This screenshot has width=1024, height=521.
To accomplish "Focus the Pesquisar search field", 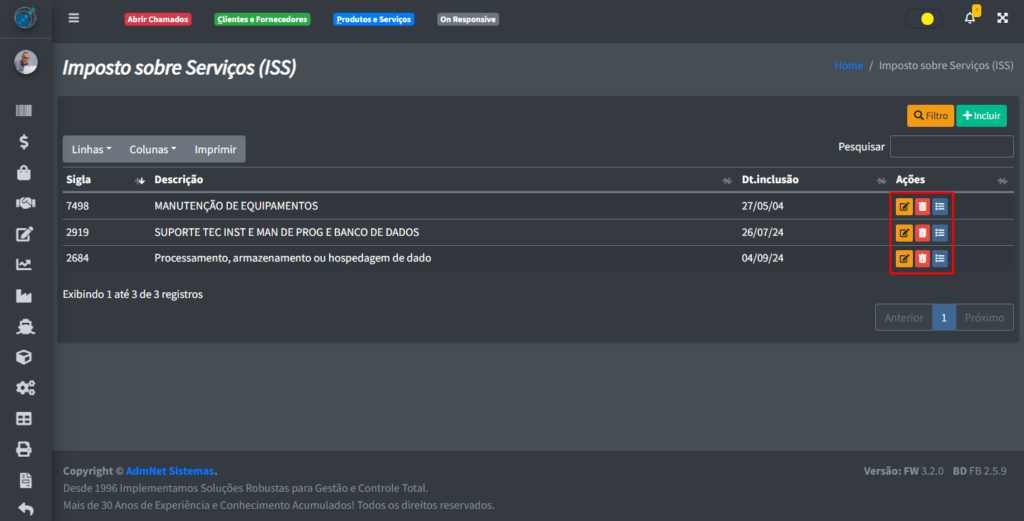I will point(951,147).
